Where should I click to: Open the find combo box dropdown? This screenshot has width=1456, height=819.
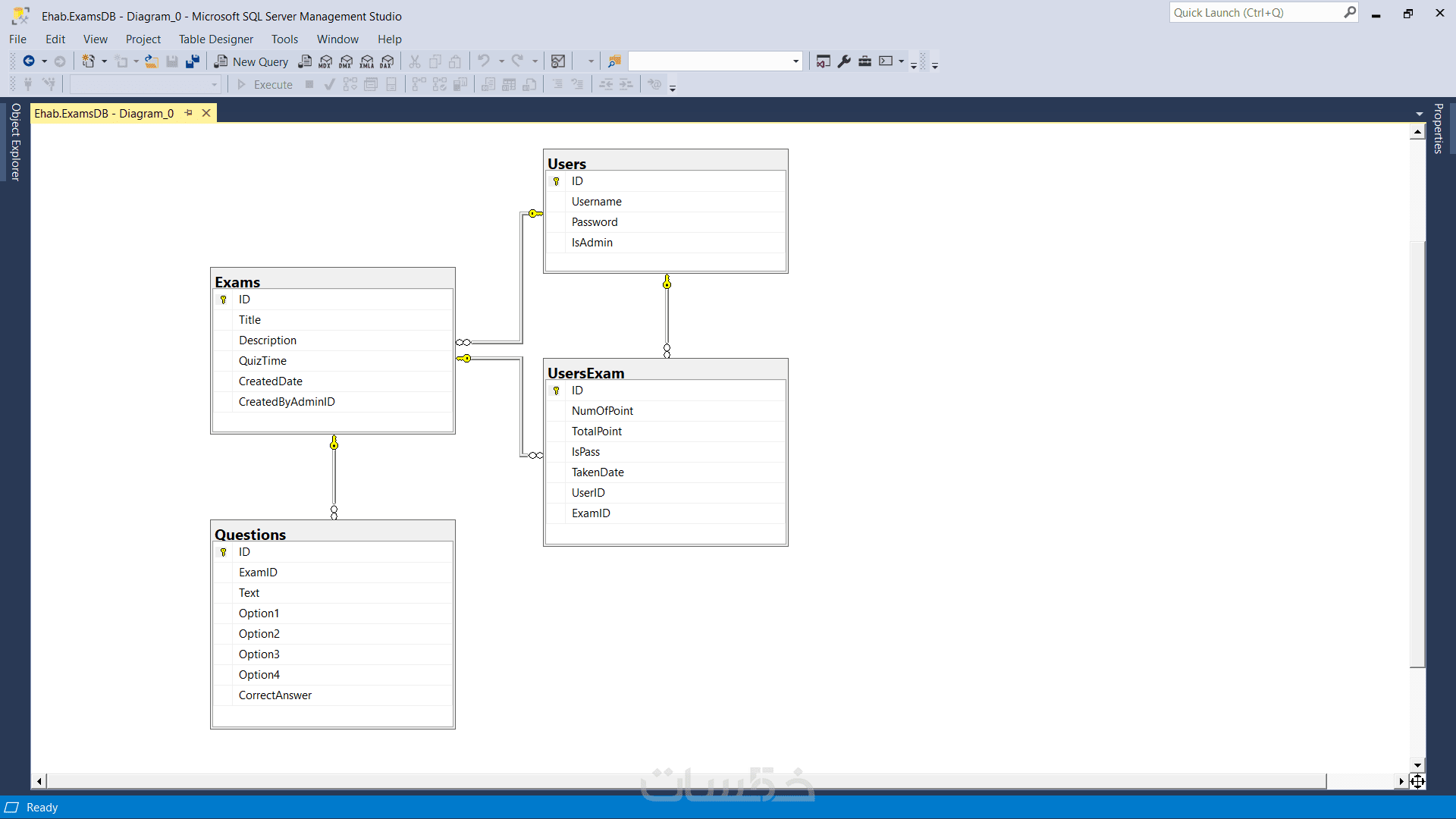tap(795, 61)
